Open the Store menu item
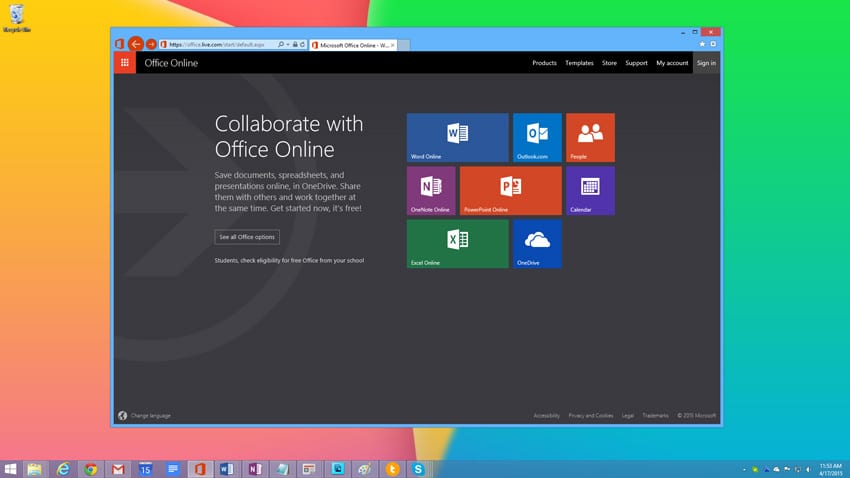 [x=609, y=63]
